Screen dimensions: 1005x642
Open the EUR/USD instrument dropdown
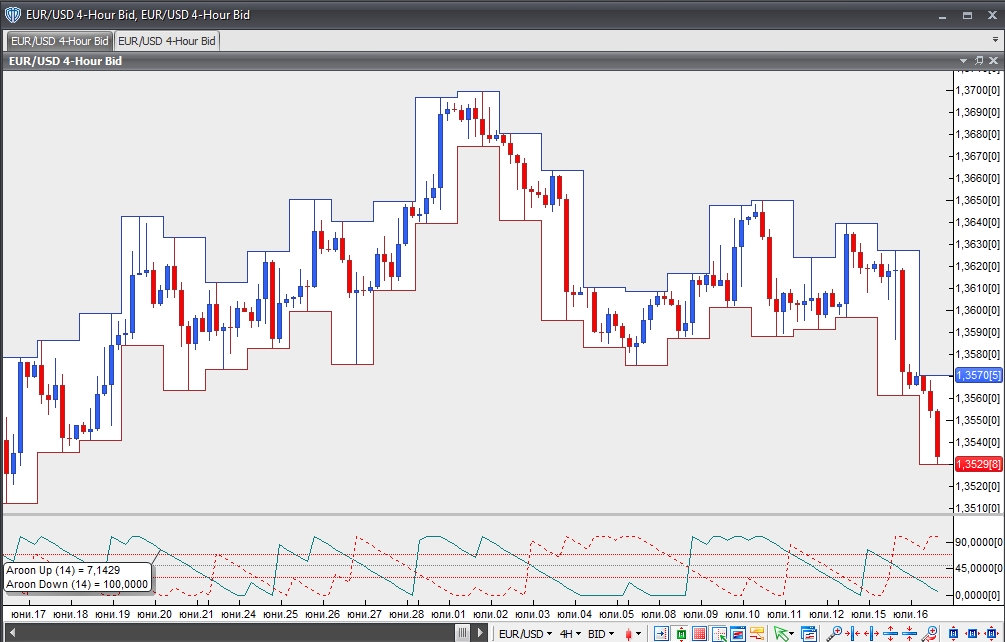(525, 633)
